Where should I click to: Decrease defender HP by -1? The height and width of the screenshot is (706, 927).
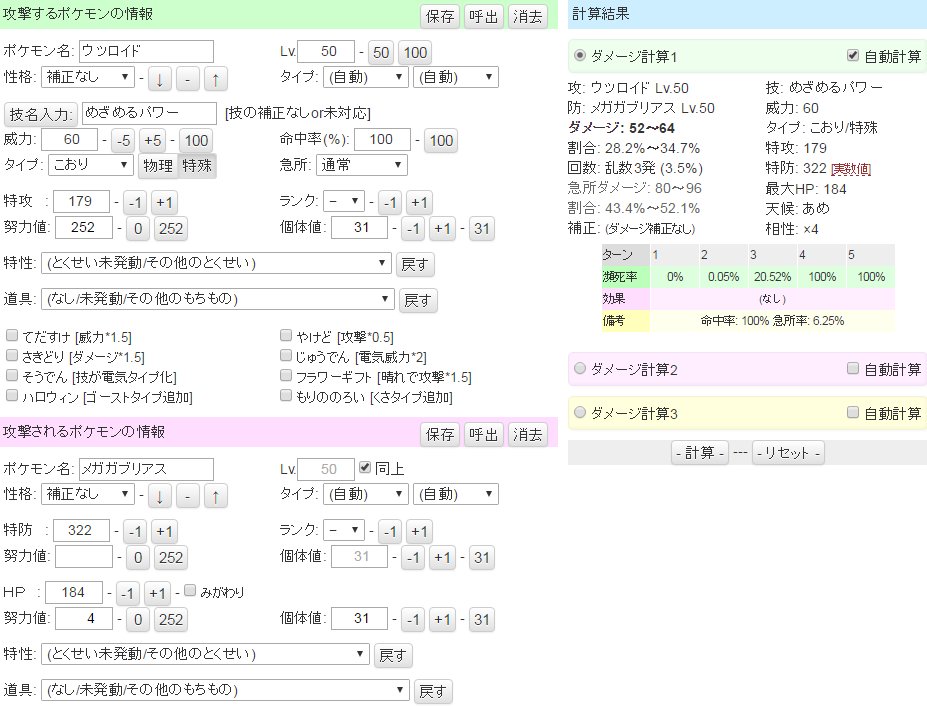[x=128, y=593]
